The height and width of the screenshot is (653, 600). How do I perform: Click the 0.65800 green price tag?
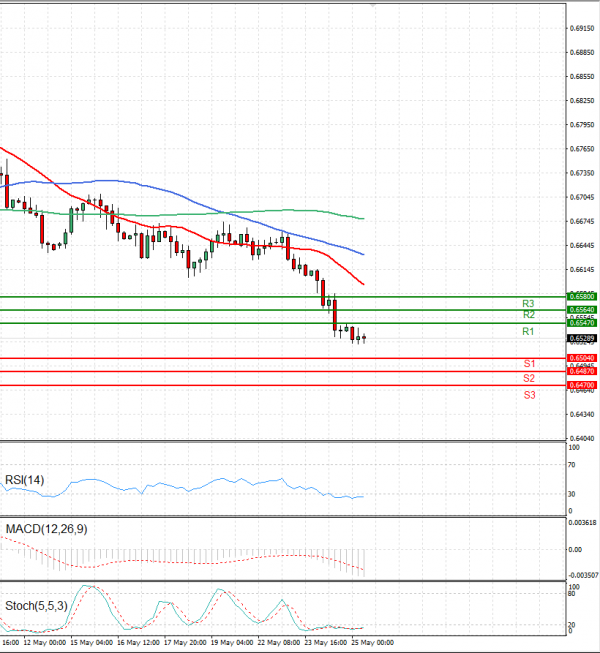pyautogui.click(x=582, y=297)
